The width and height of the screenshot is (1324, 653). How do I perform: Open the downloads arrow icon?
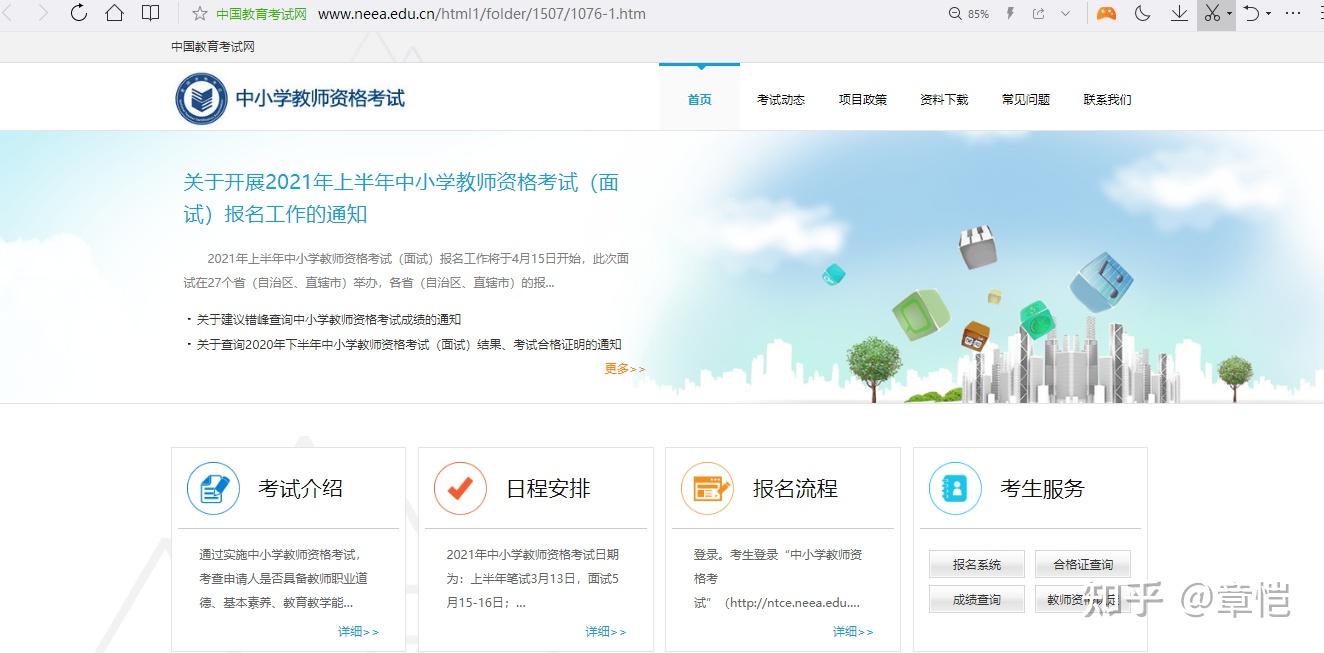coord(1179,13)
